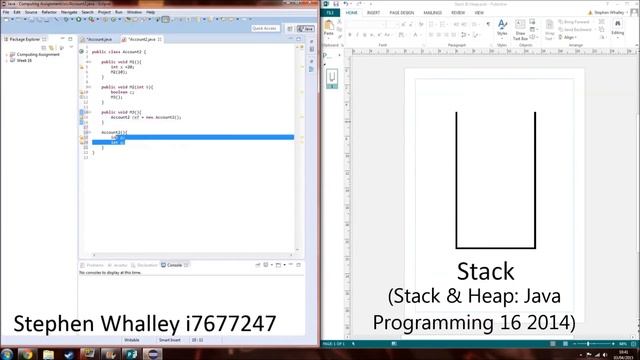Switch to the Account.java editor tab

click(x=97, y=39)
